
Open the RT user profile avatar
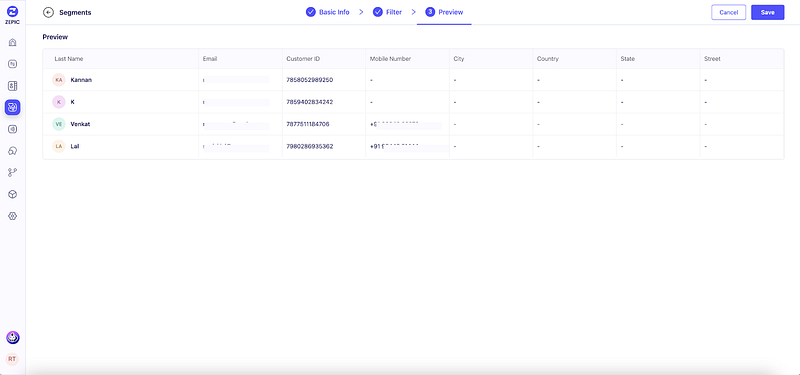[12, 359]
